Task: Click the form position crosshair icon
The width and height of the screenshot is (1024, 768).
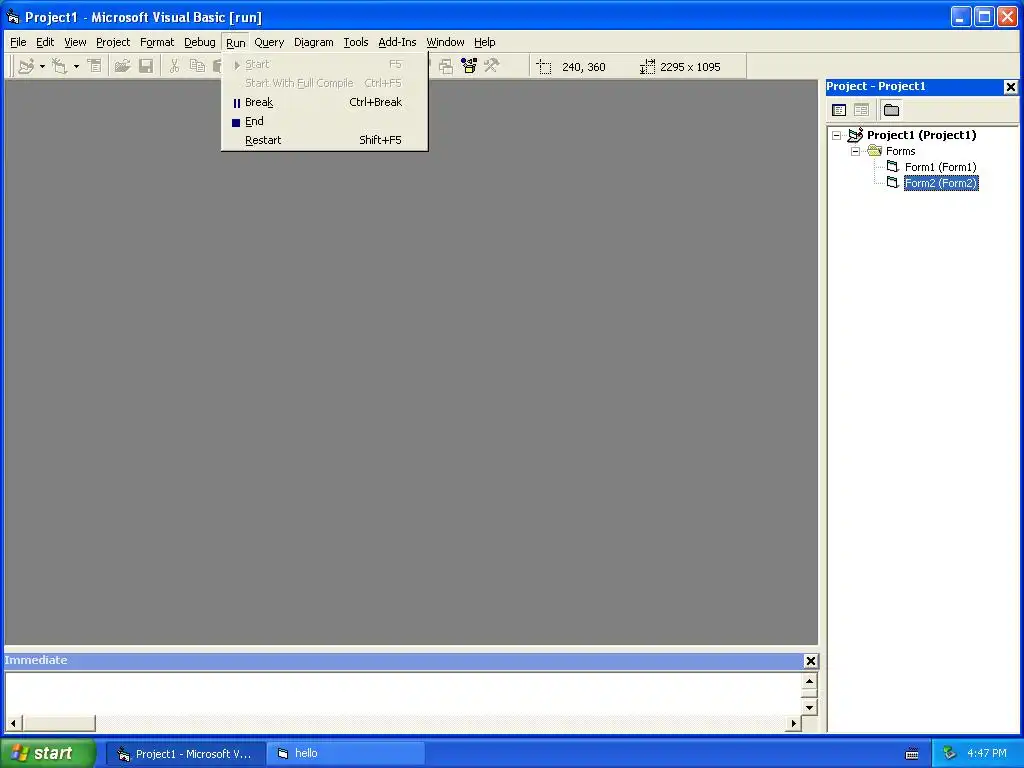Action: [544, 67]
